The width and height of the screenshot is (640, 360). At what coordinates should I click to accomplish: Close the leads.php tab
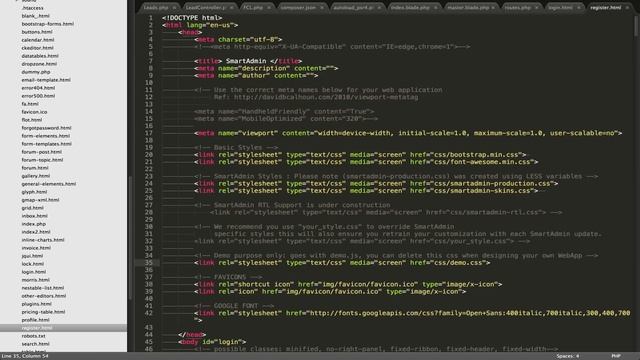click(174, 8)
